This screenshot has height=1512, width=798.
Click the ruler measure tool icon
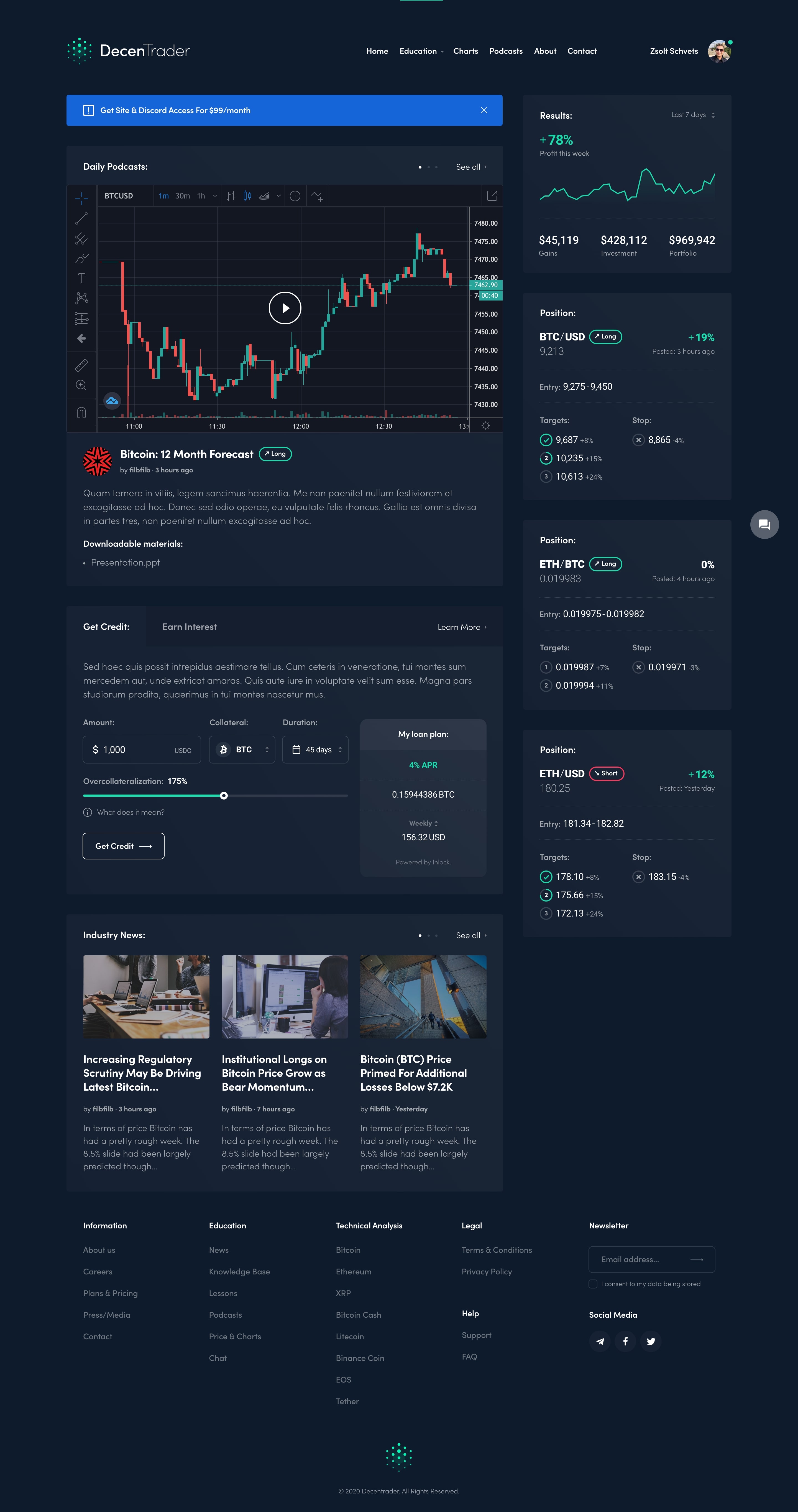click(x=81, y=365)
